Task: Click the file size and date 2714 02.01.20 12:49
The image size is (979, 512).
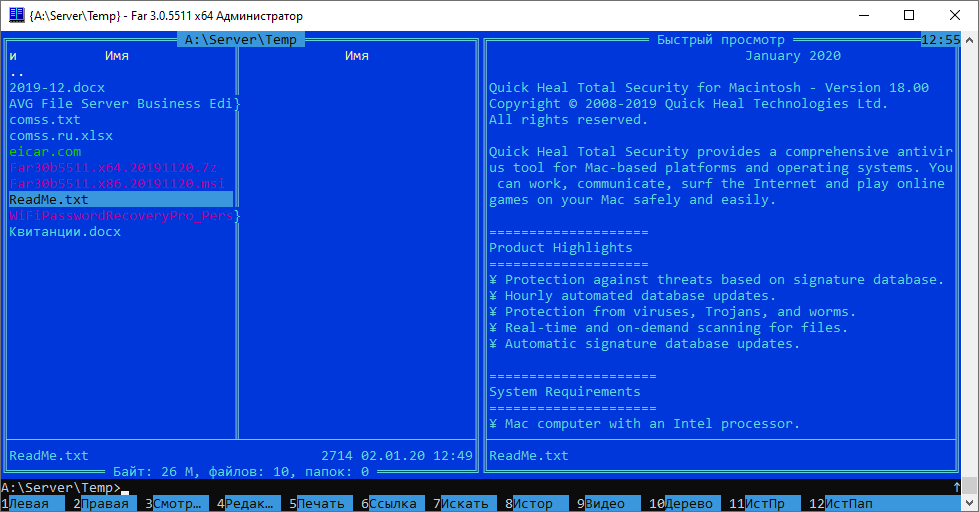Action: 396,456
